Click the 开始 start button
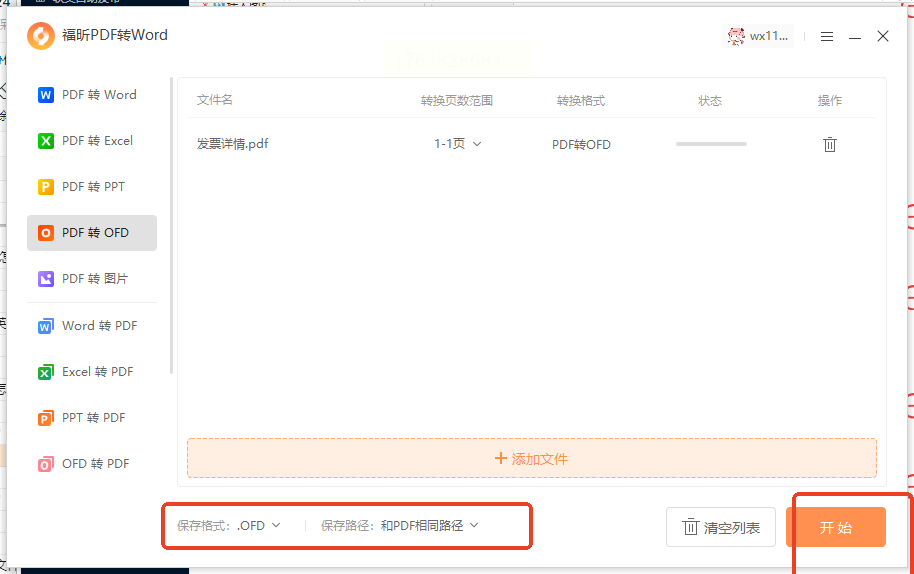 (835, 527)
